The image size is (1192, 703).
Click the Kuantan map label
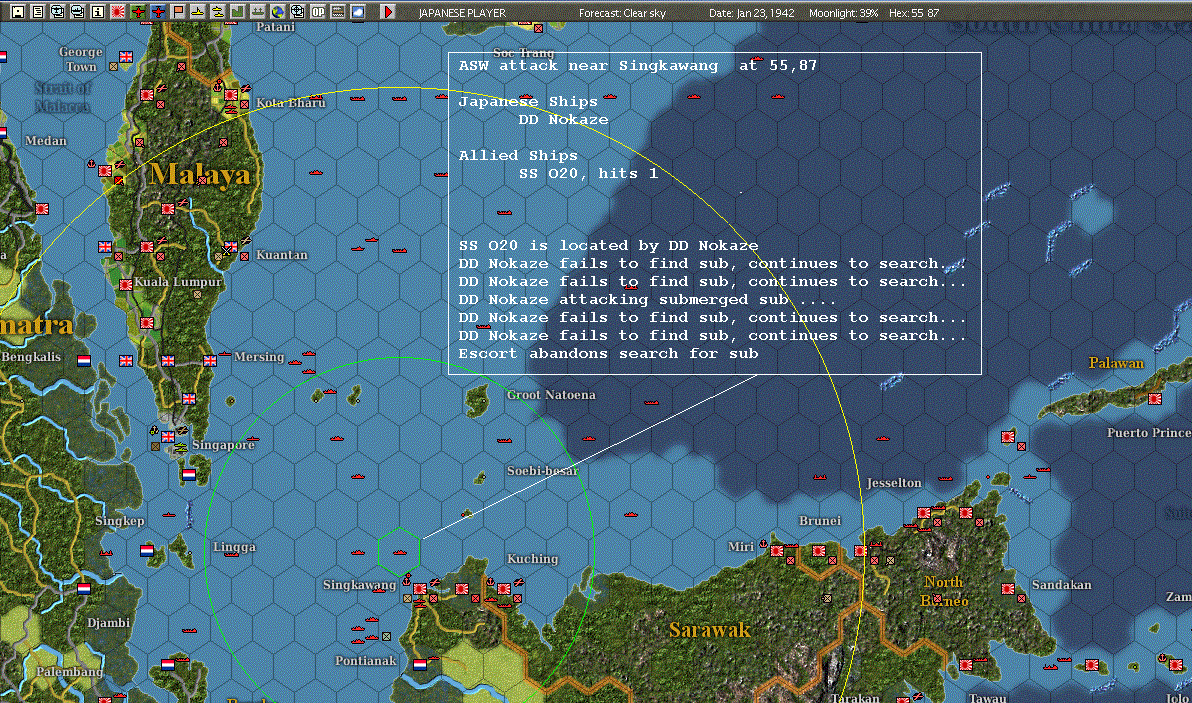[x=281, y=255]
